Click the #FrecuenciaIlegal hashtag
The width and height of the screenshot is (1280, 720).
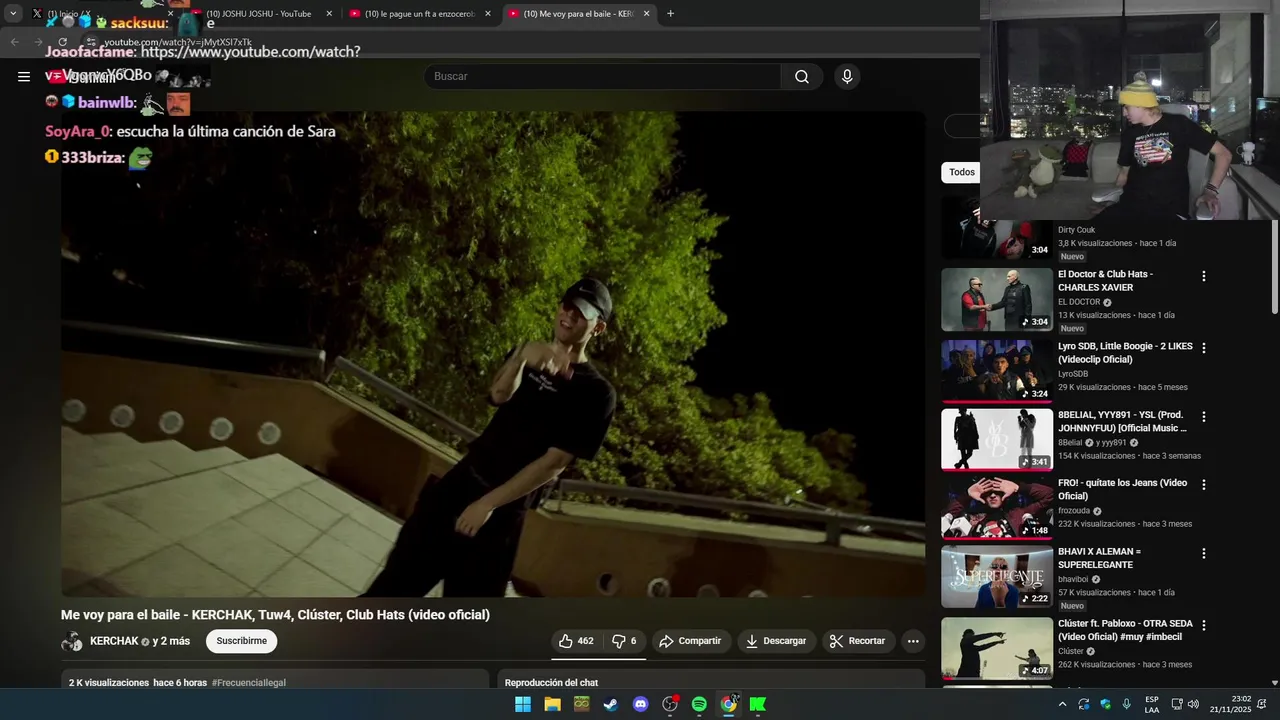(x=249, y=683)
